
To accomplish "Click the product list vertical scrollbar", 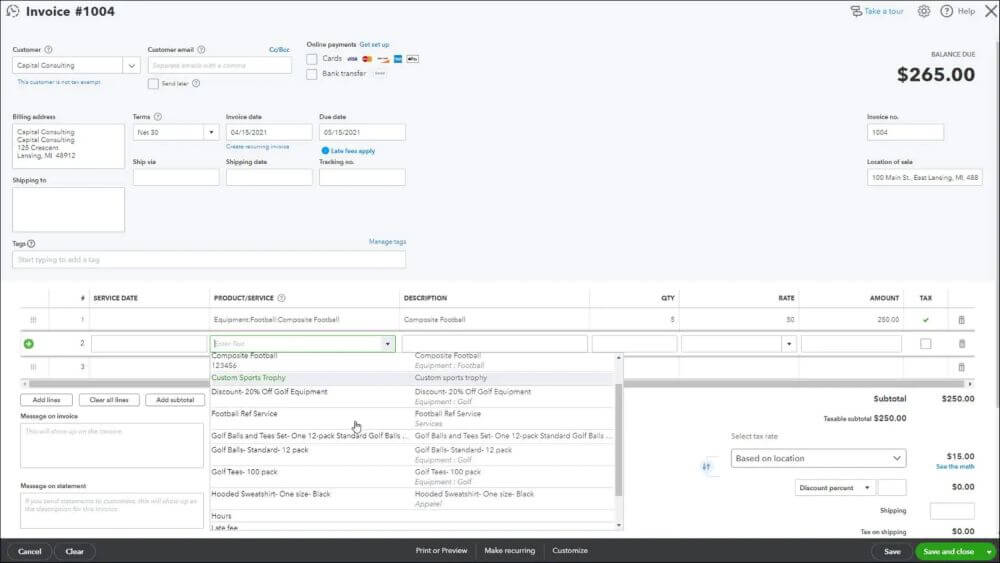I will click(x=618, y=440).
